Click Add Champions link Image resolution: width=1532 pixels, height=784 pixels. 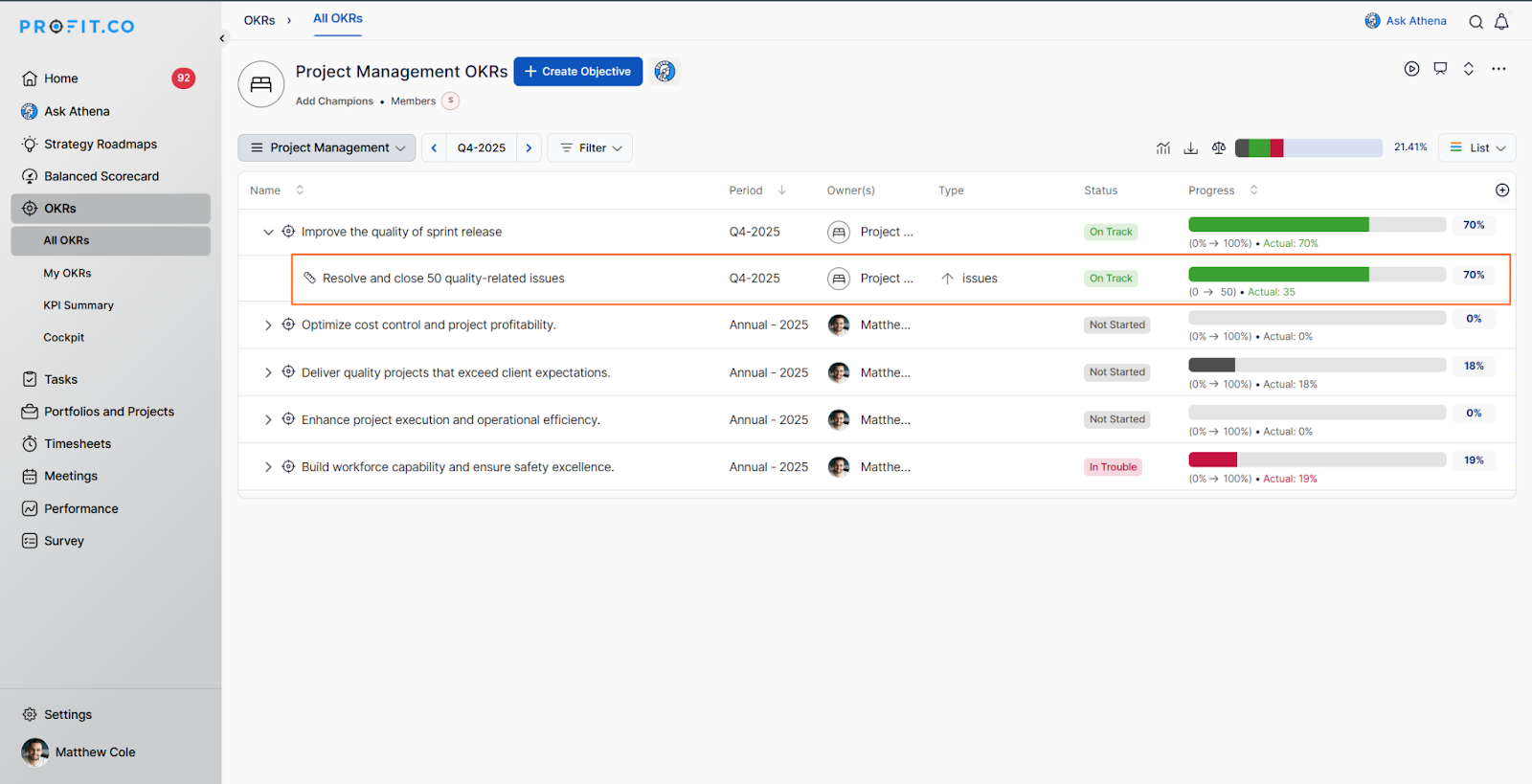tap(334, 101)
